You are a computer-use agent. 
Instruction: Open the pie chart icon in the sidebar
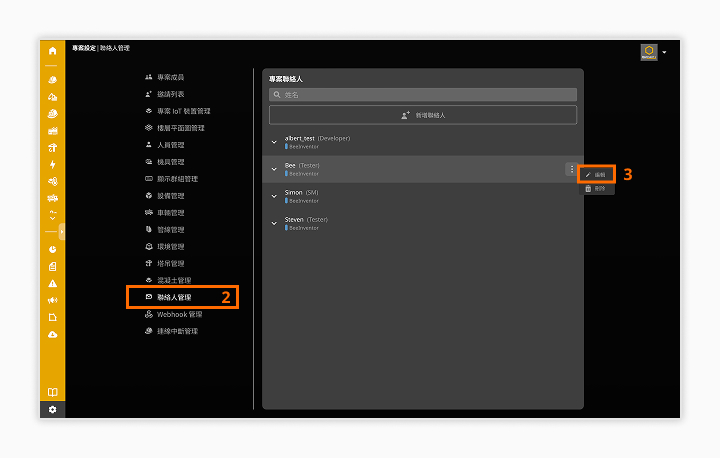tap(52, 249)
